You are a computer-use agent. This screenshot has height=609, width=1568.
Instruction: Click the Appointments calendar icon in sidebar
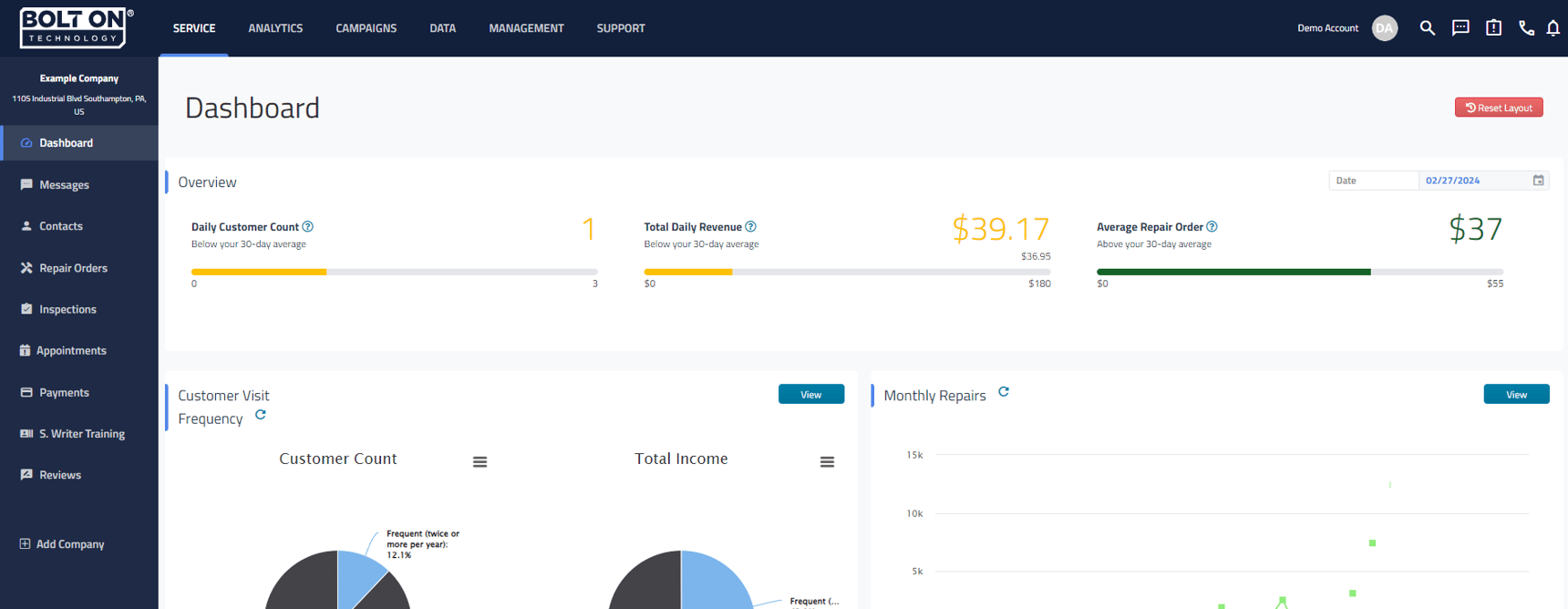pos(25,350)
